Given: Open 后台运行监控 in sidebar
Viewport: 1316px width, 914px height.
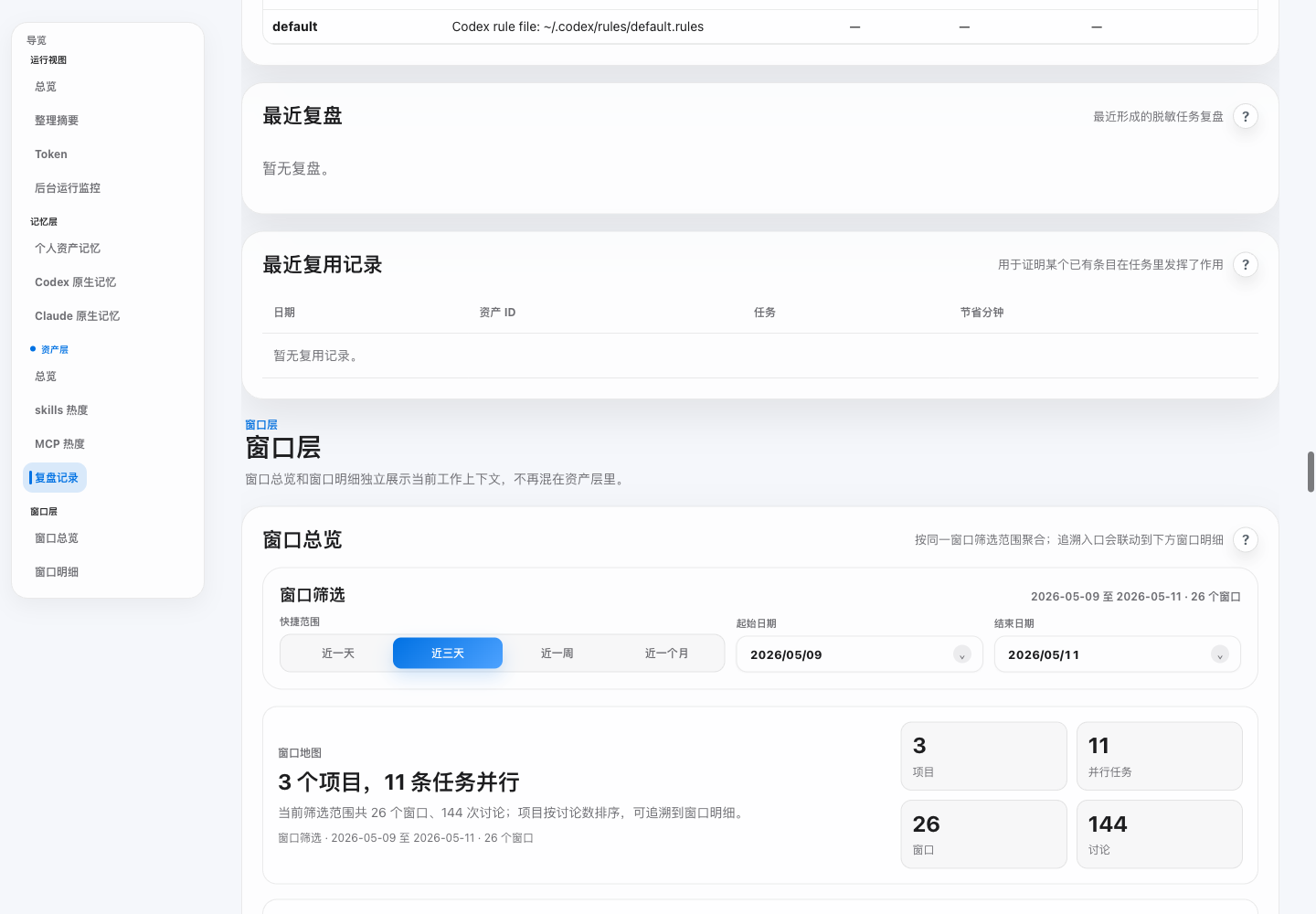Looking at the screenshot, I should coord(68,188).
